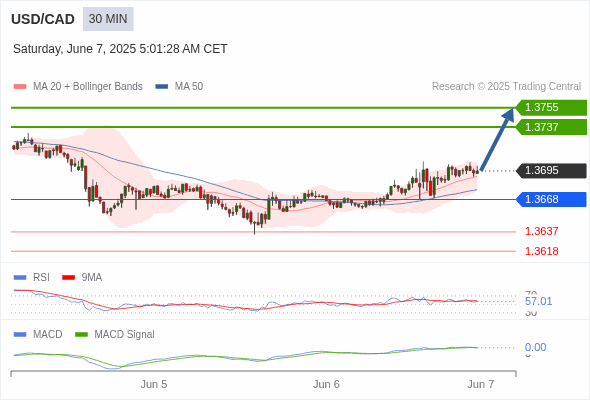The width and height of the screenshot is (590, 400).
Task: Click the red 1.3618 support label
Action: (x=541, y=251)
